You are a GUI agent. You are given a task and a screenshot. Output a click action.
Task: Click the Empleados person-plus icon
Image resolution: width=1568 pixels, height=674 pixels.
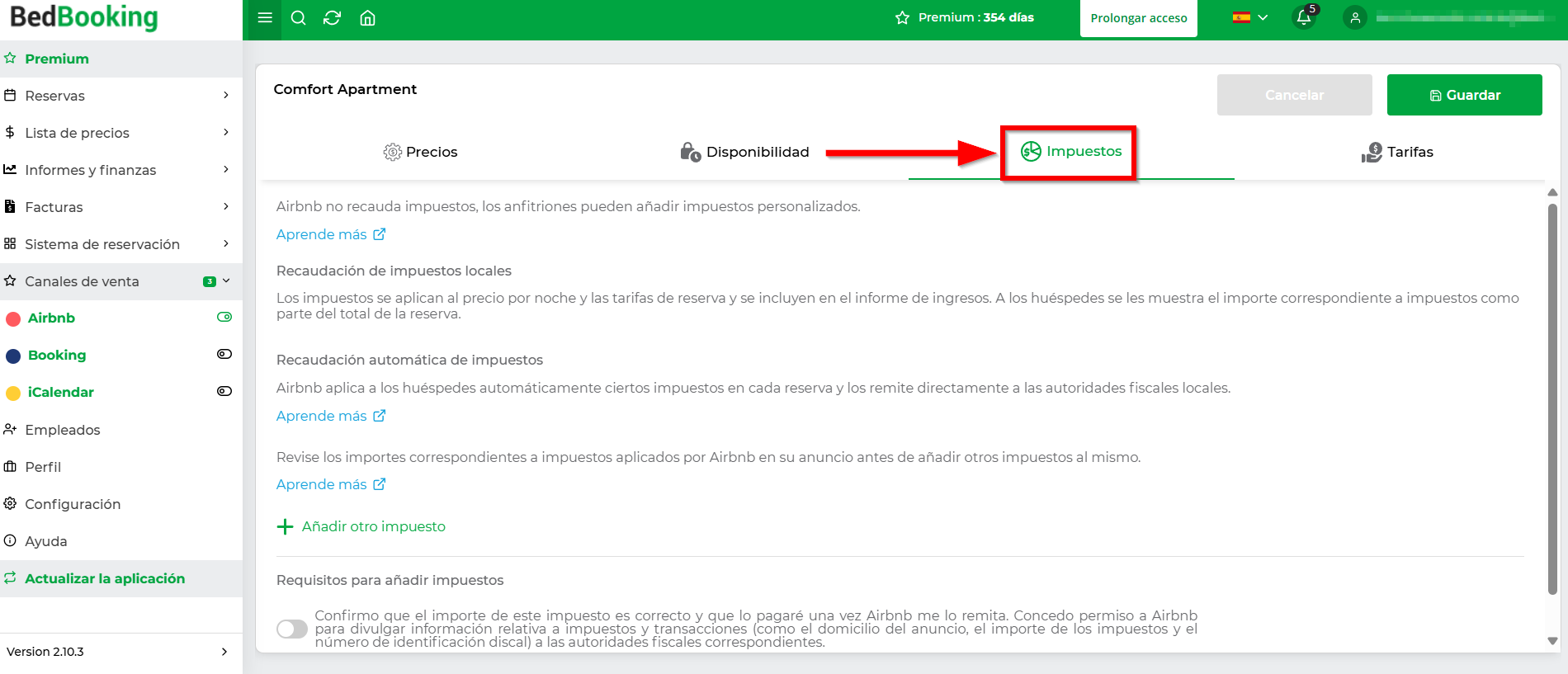click(x=10, y=429)
